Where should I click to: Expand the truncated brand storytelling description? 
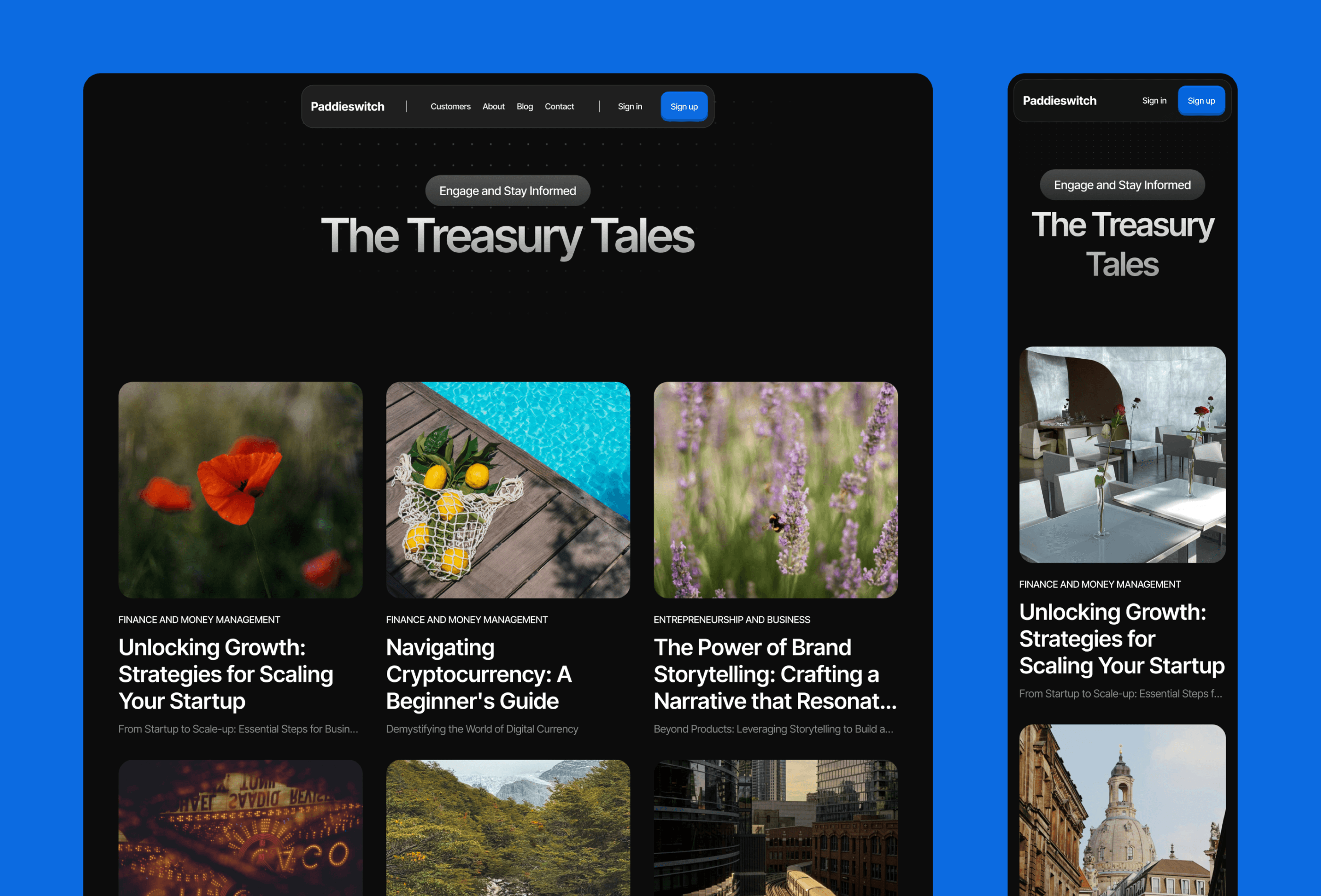774,729
